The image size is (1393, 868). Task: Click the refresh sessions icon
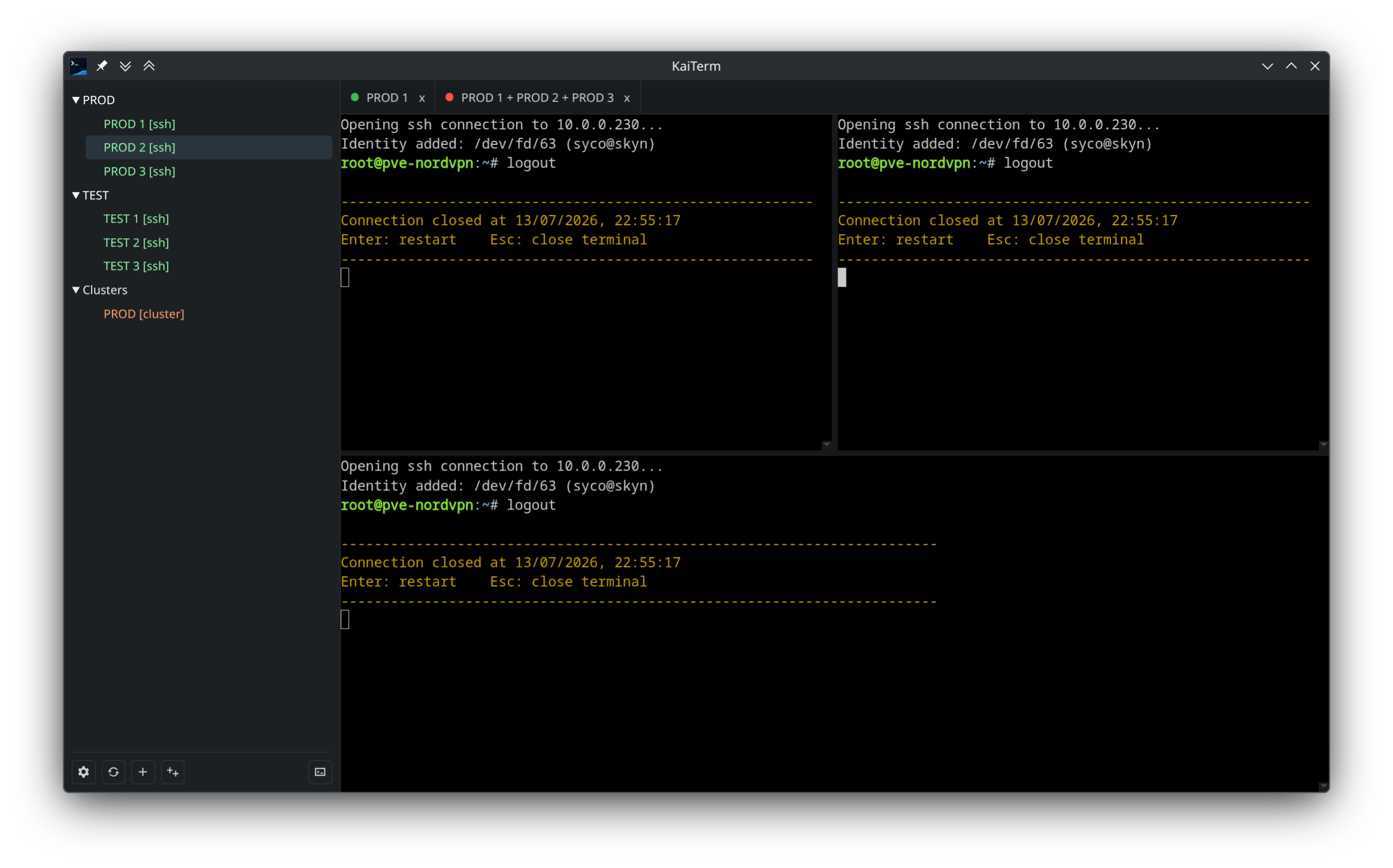(x=113, y=772)
